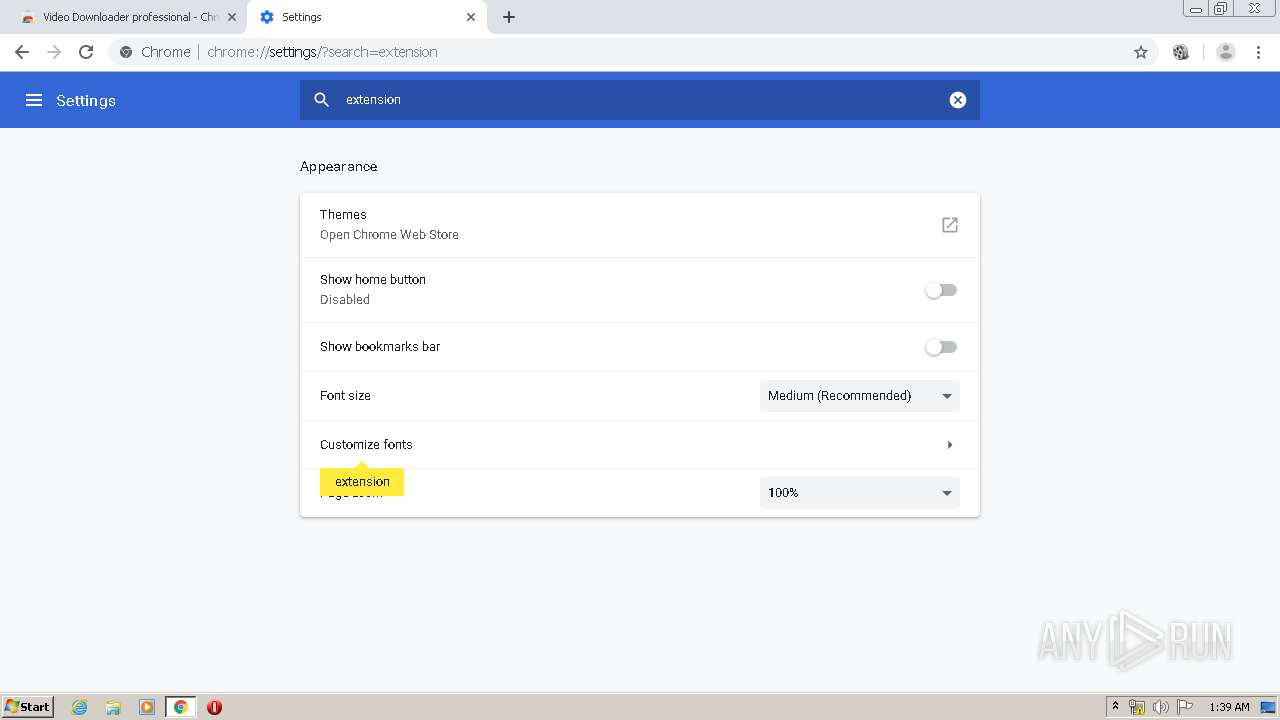Launch Internet Explorer from the taskbar
Image resolution: width=1280 pixels, height=720 pixels.
[x=80, y=707]
